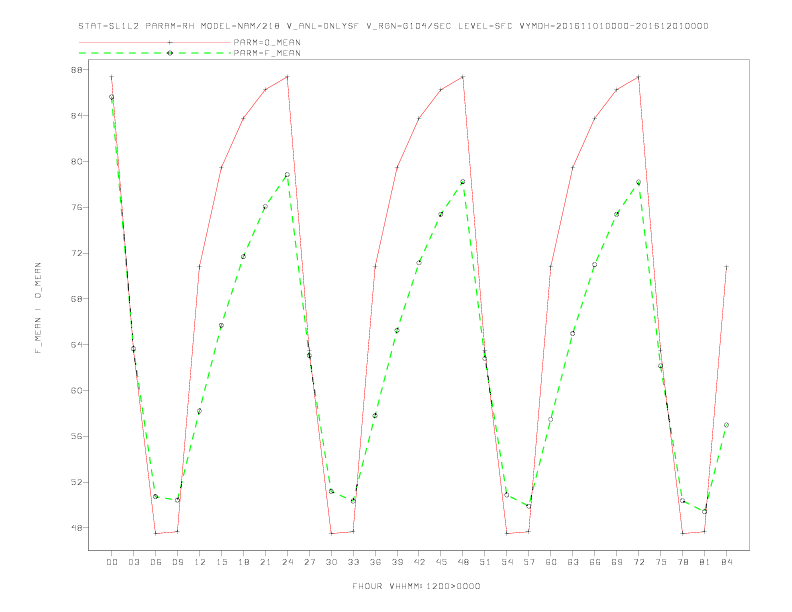Click the y-axis tick label 60
Viewport: 792px width, 612px height.
coord(77,390)
